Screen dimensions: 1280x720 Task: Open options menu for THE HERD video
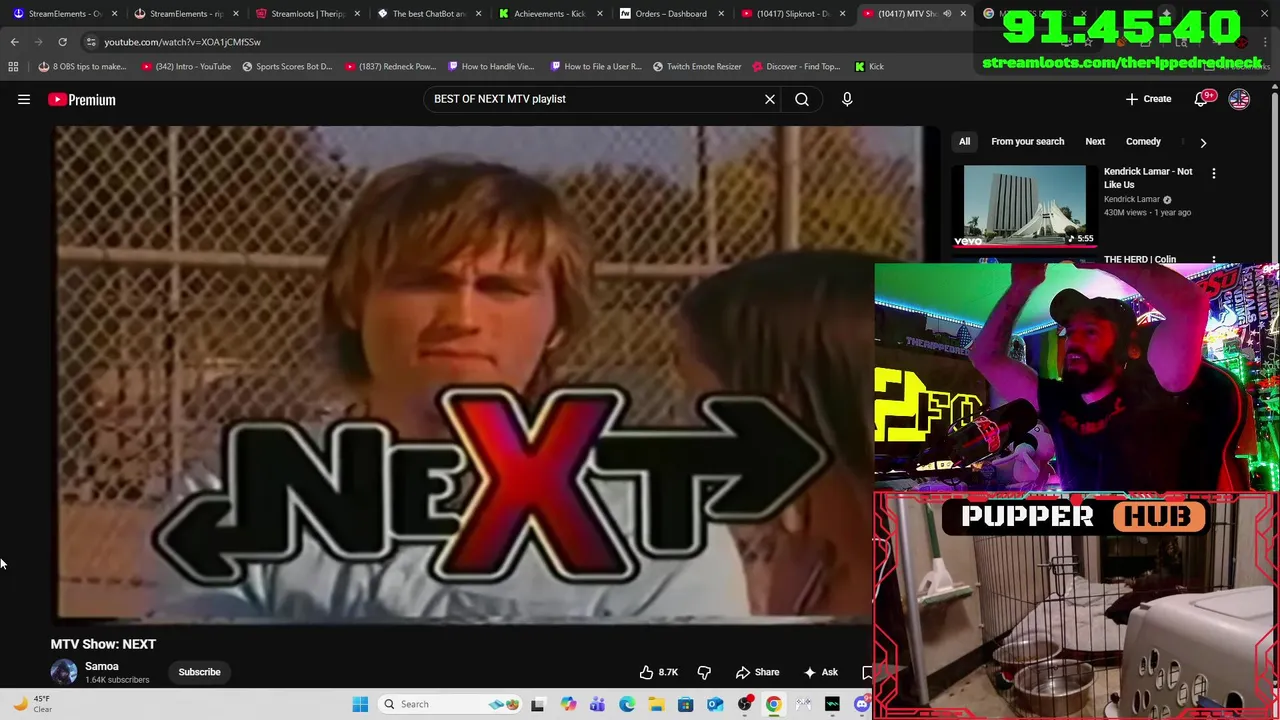[1214, 260]
